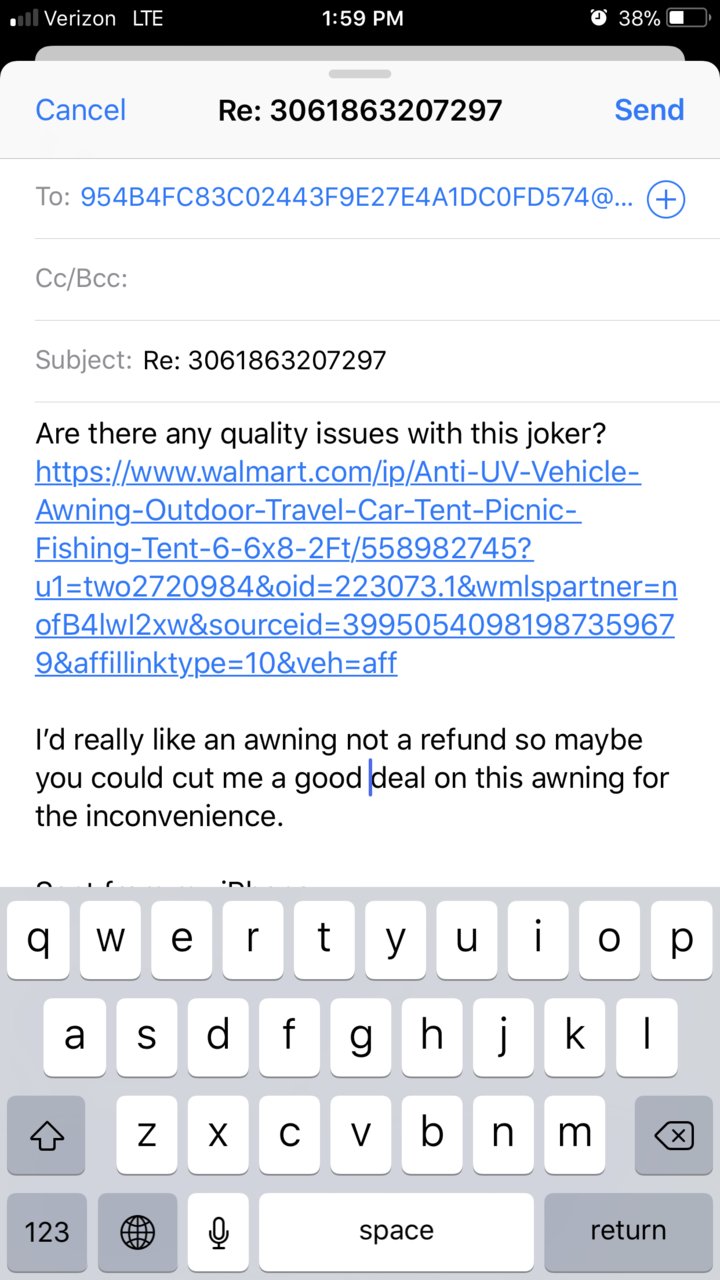The width and height of the screenshot is (720, 1280).
Task: Pull down the sheet grabber handle
Action: click(x=360, y=73)
